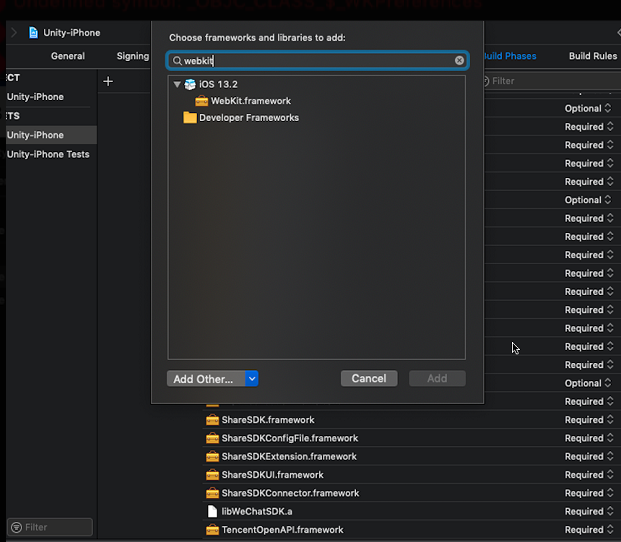The height and width of the screenshot is (542, 621).
Task: Change status of TencentOpenAPI.framework Required popup
Action: point(589,530)
